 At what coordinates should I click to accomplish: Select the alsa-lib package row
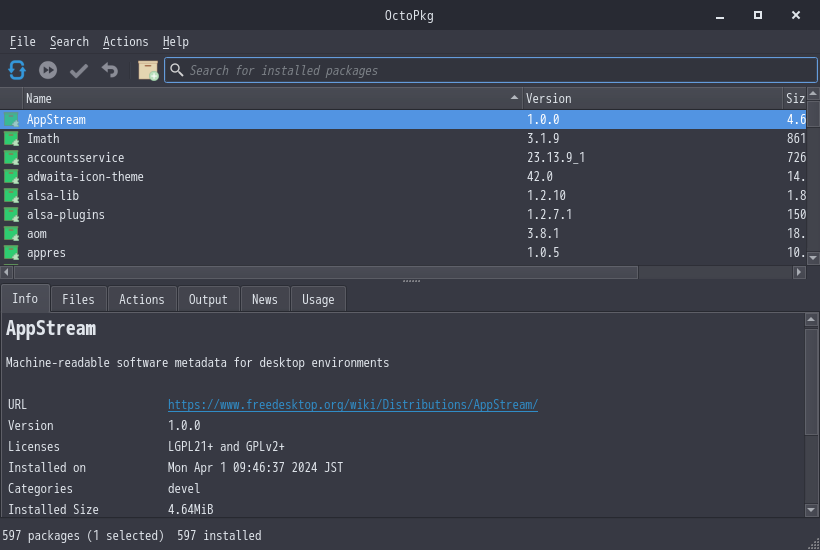(403, 196)
